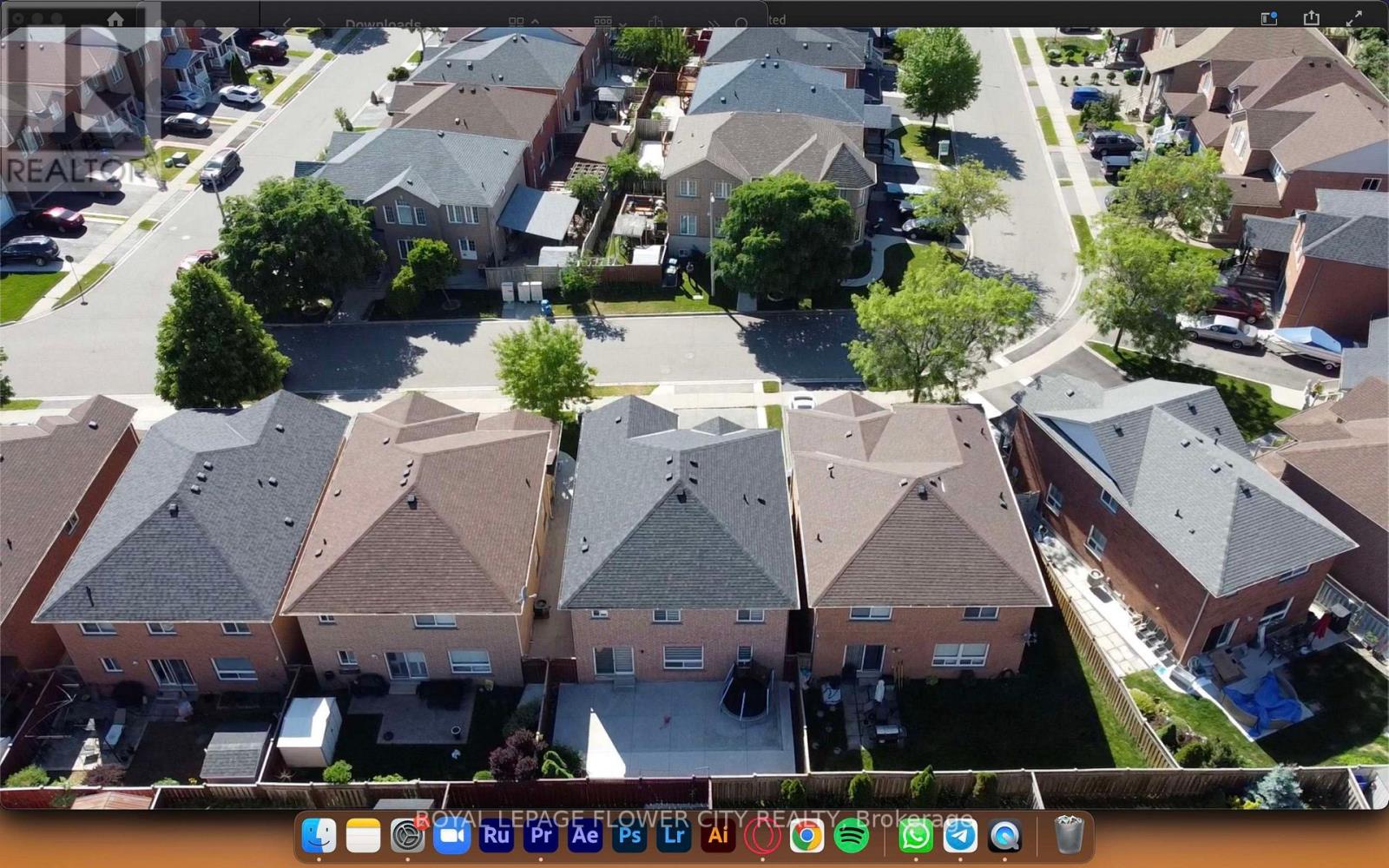Open Google Chrome from the Dock
Image resolution: width=1389 pixels, height=868 pixels.
coord(806,835)
